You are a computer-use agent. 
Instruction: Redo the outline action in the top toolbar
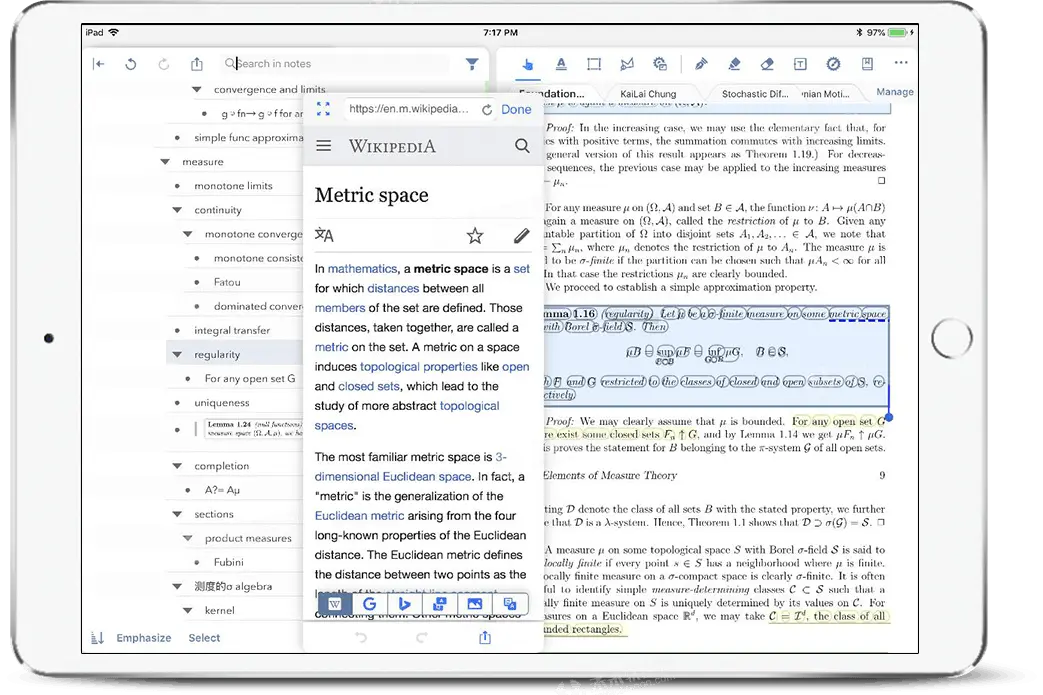(164, 64)
